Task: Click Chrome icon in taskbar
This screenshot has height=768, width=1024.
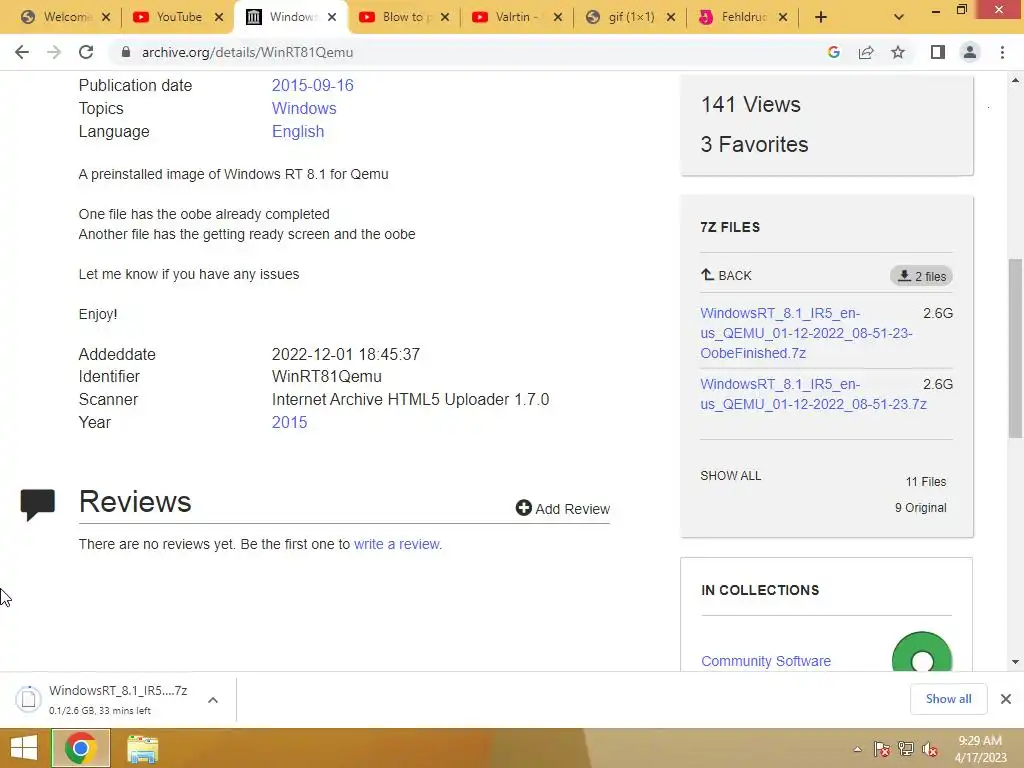Action: [x=81, y=748]
